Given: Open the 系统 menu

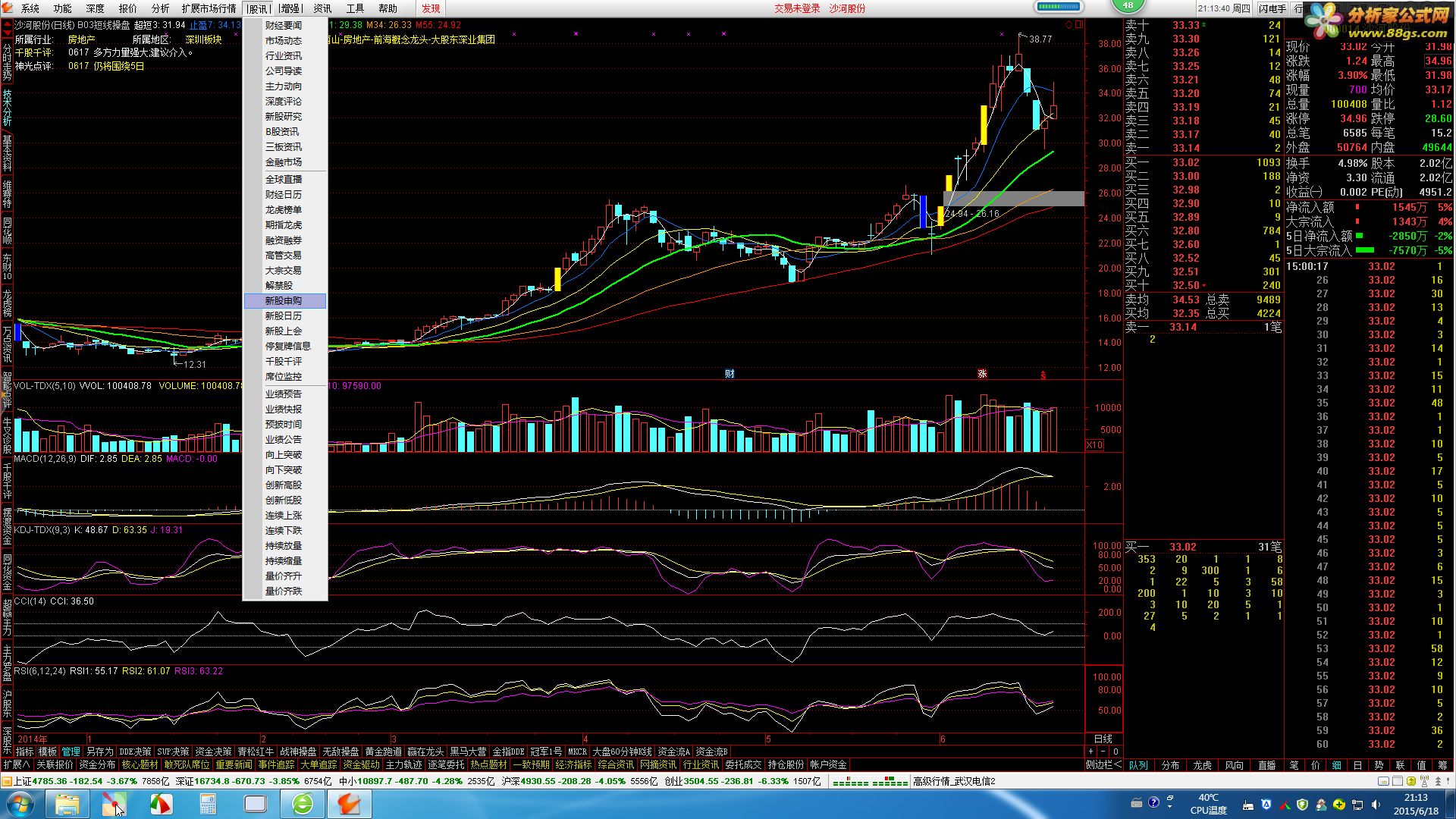Looking at the screenshot, I should point(30,8).
